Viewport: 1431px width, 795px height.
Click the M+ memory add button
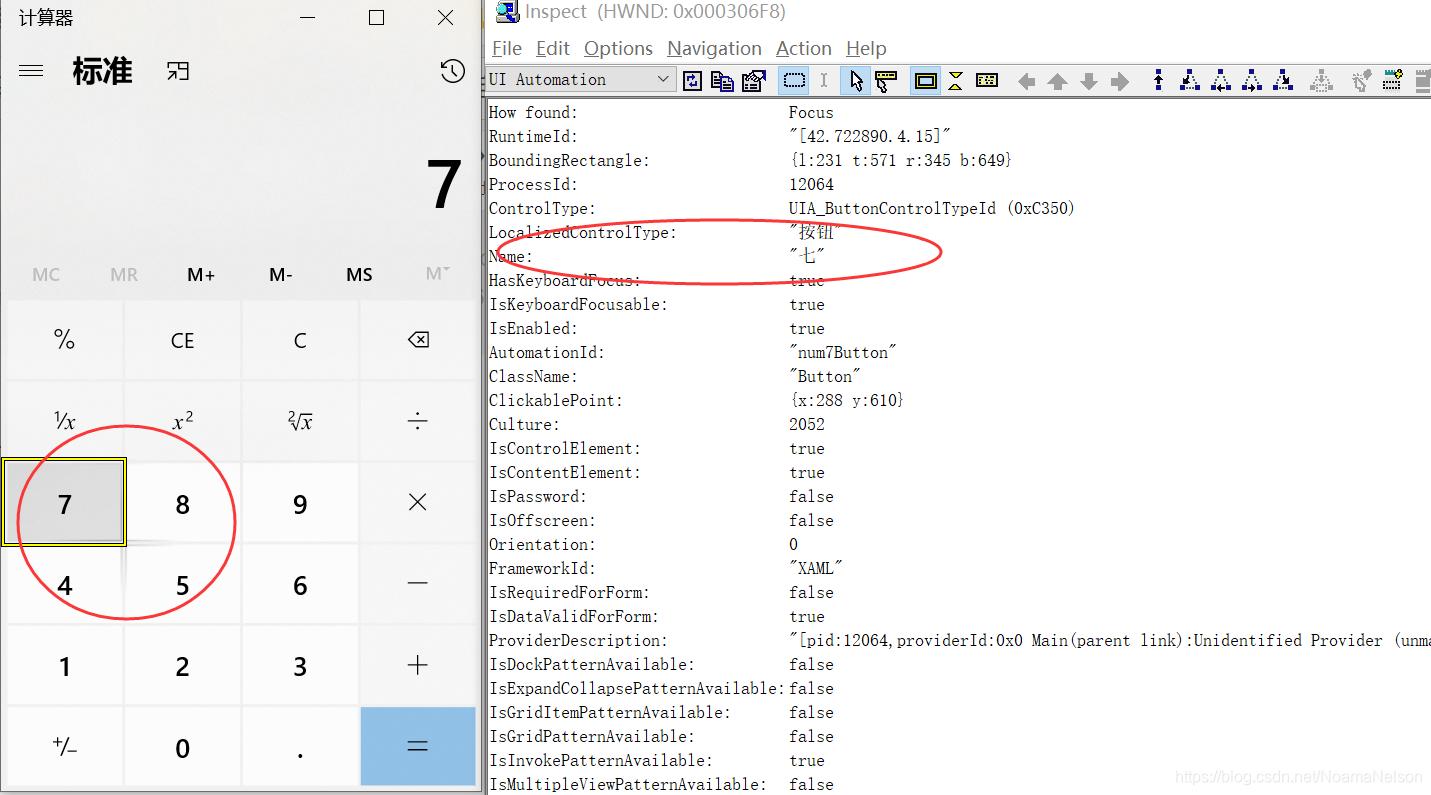coord(201,274)
